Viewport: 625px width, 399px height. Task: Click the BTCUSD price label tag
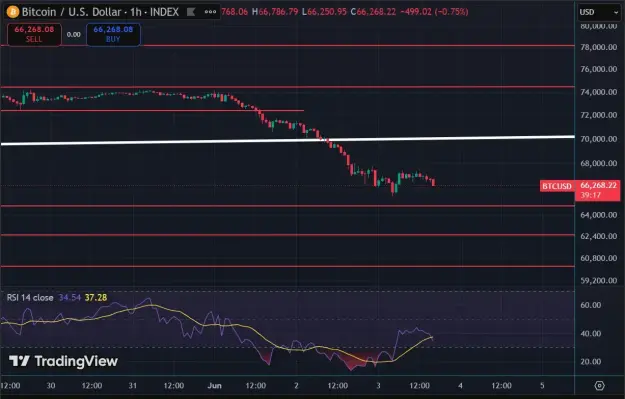click(x=557, y=186)
